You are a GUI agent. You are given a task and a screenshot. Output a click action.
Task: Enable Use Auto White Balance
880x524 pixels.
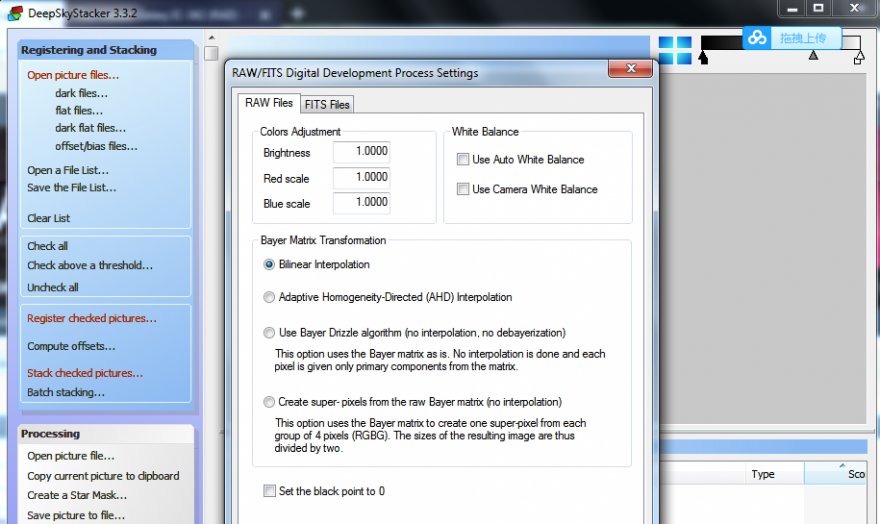pos(463,159)
